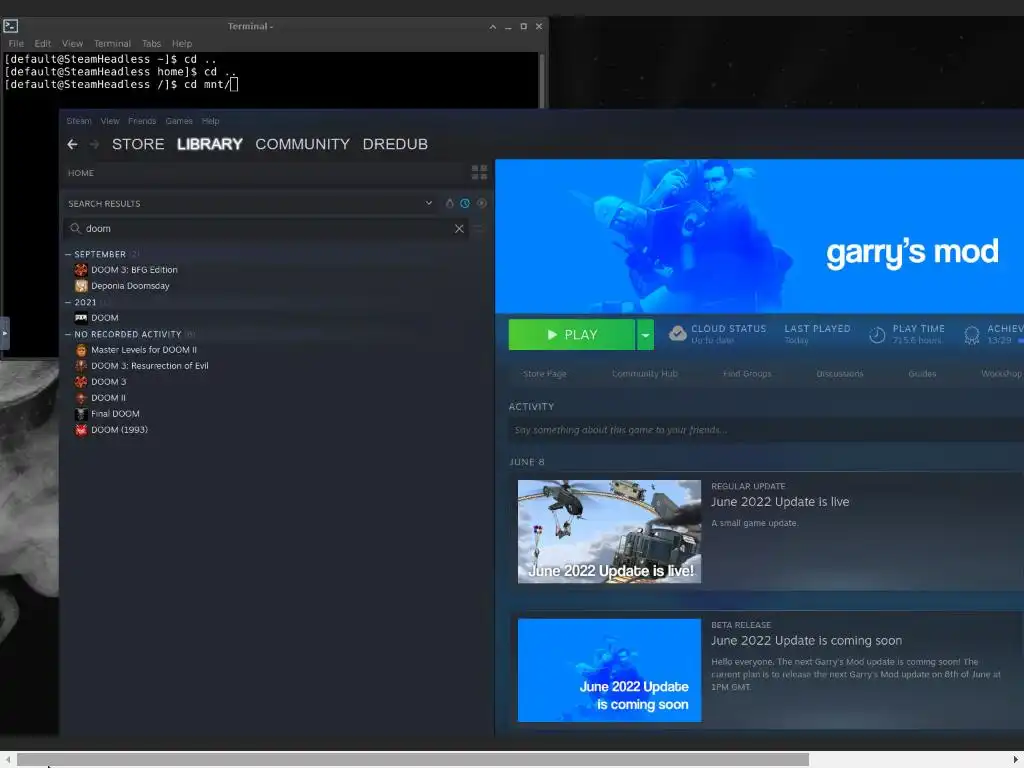This screenshot has width=1024, height=768.
Task: Open the dropdown arrow beside PLAY
Action: tap(645, 335)
